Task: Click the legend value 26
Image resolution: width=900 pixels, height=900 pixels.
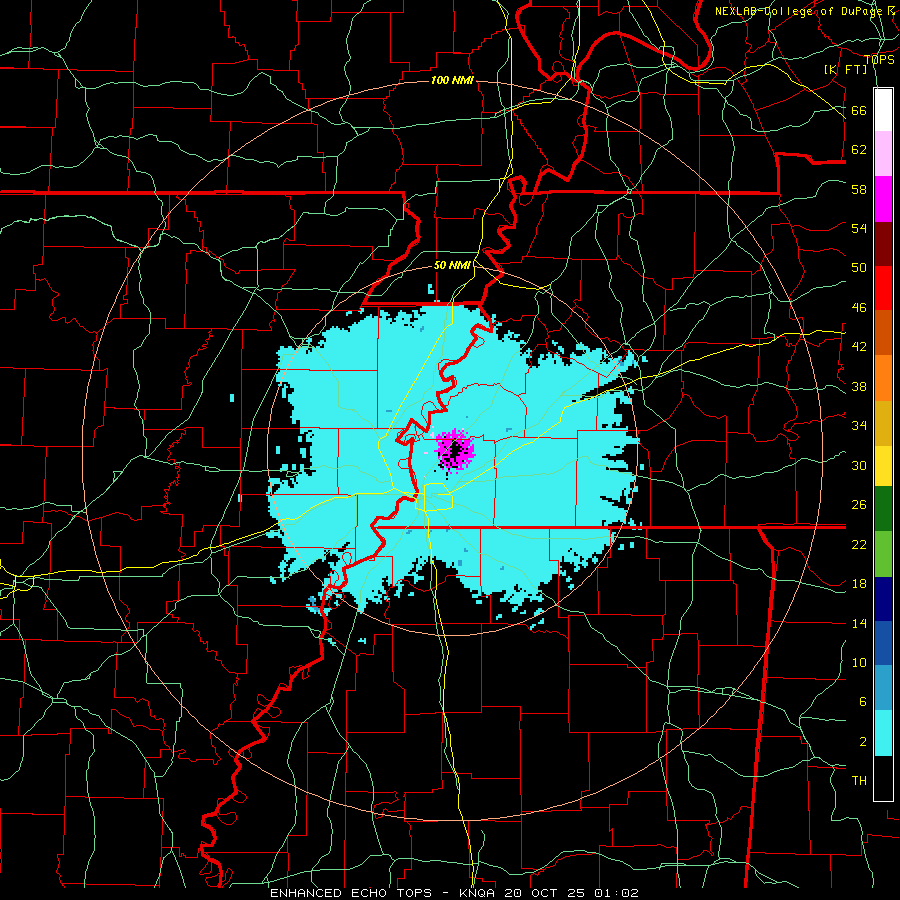Action: point(859,505)
